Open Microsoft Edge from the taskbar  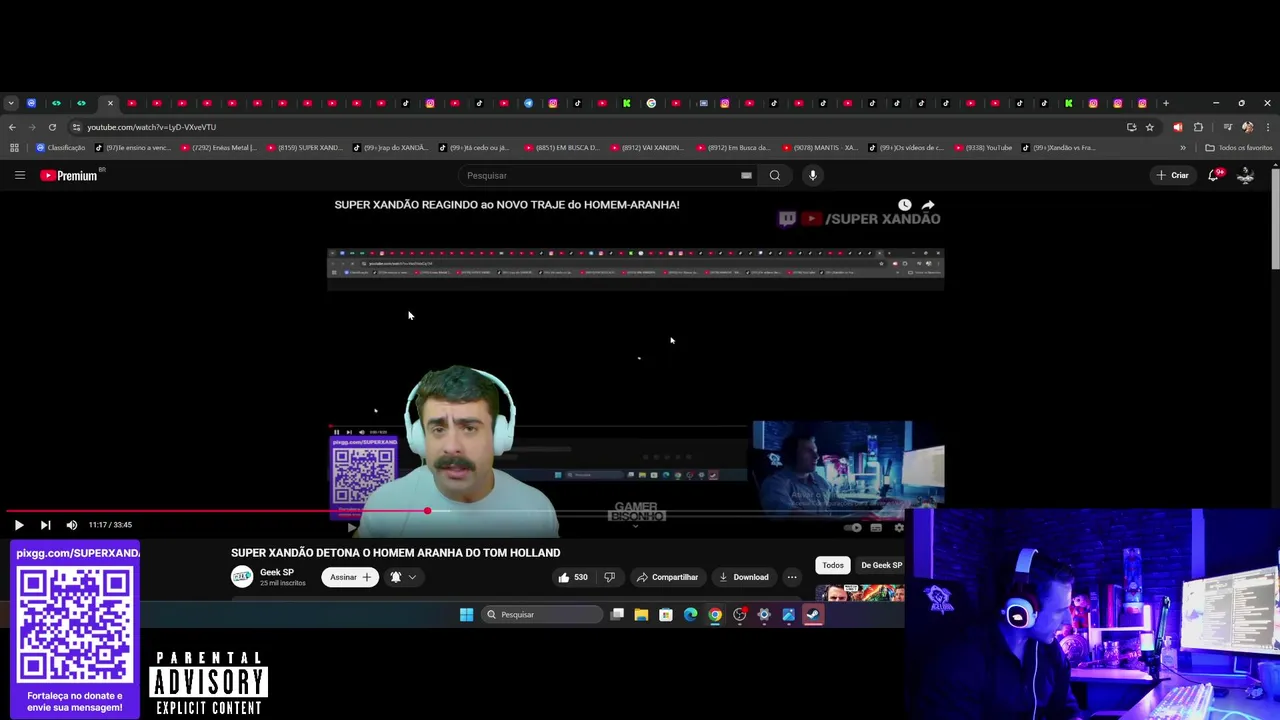[690, 614]
